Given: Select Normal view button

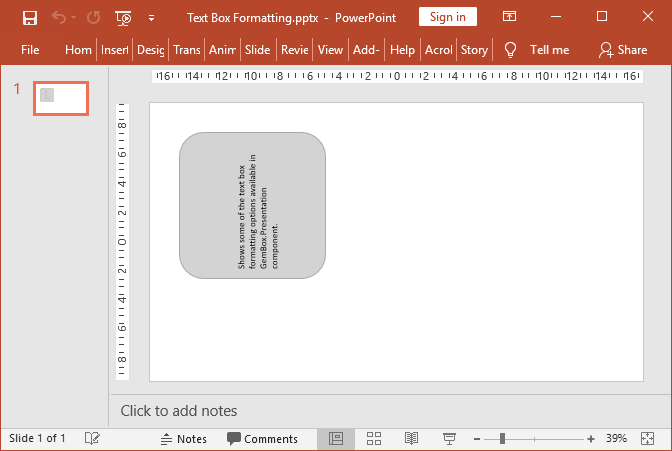Looking at the screenshot, I should 337,439.
